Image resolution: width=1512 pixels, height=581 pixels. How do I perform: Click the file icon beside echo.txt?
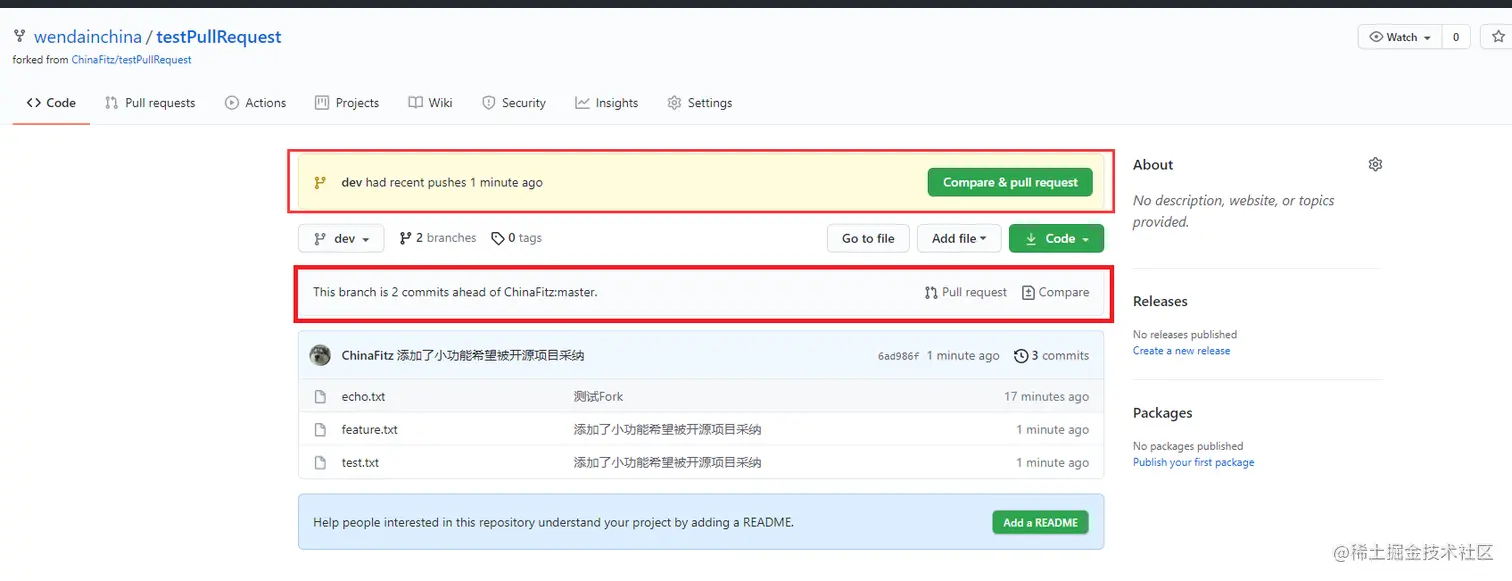[x=321, y=397]
